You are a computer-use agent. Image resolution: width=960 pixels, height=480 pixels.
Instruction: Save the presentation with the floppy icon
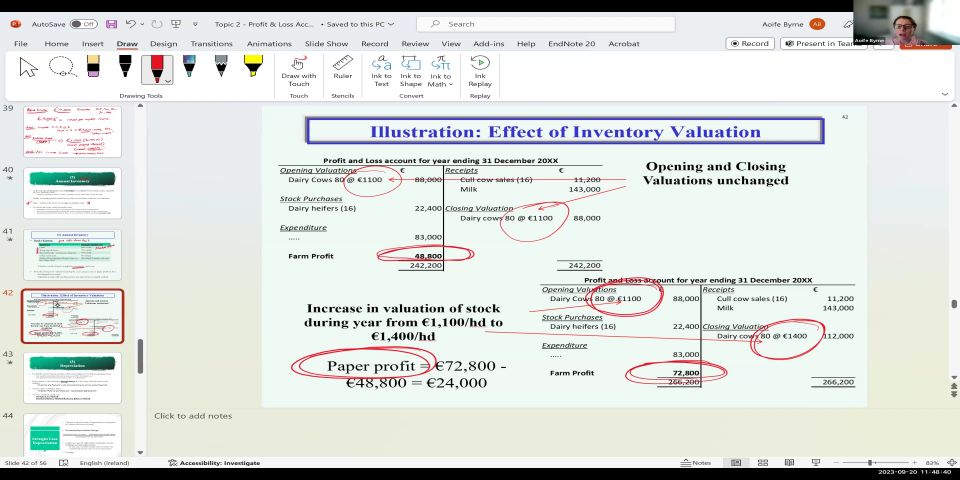(x=111, y=24)
